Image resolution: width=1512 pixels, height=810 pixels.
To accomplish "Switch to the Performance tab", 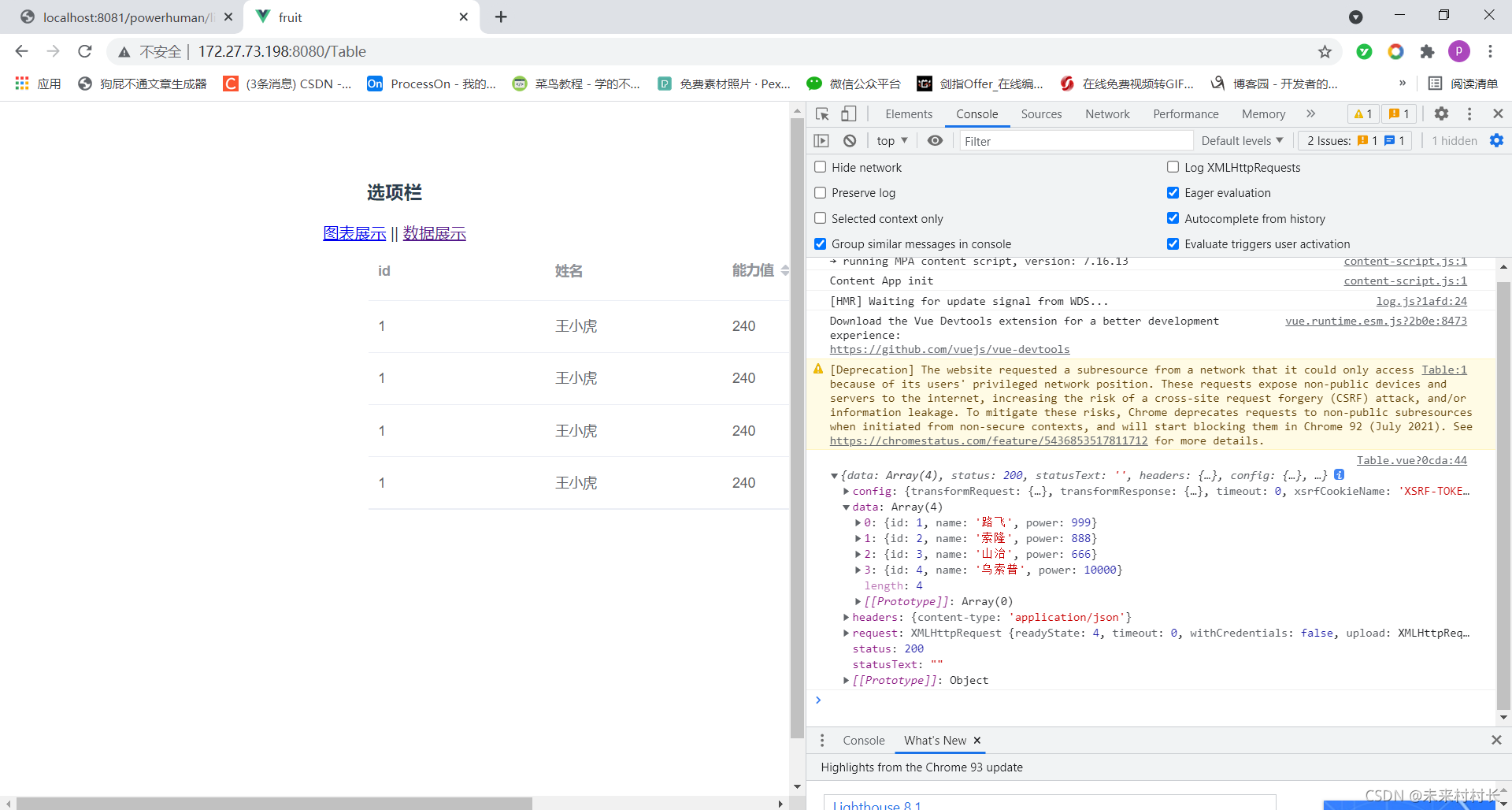I will pyautogui.click(x=1186, y=114).
